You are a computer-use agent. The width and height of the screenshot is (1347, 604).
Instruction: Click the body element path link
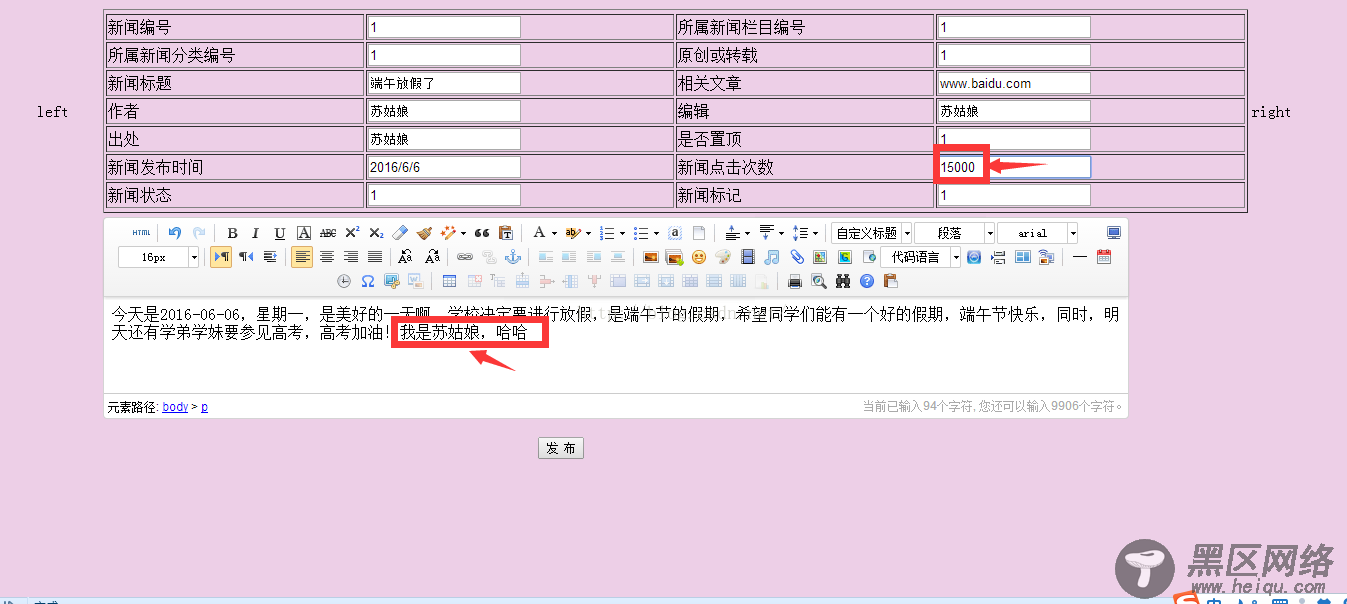(x=175, y=407)
